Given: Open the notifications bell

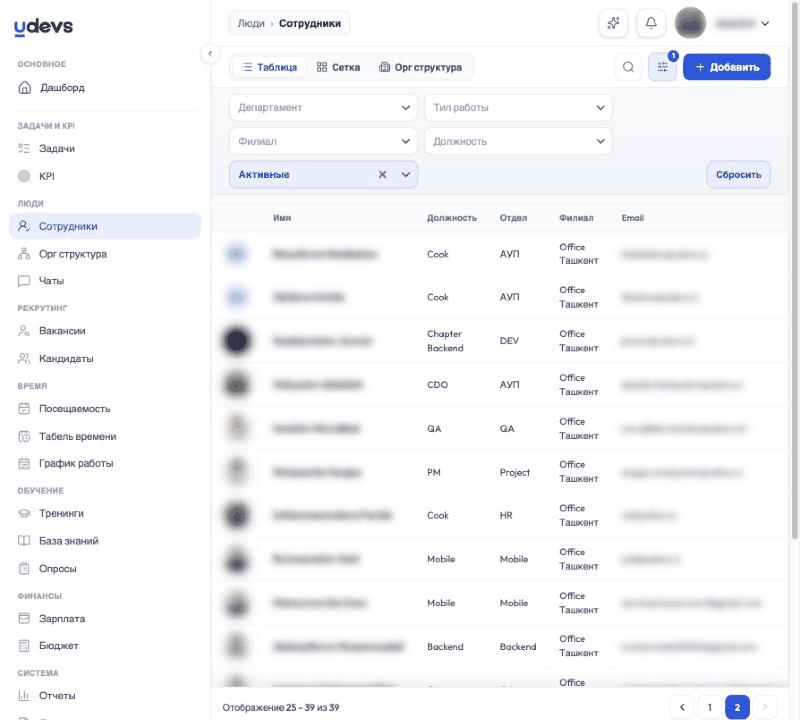Looking at the screenshot, I should click(651, 23).
